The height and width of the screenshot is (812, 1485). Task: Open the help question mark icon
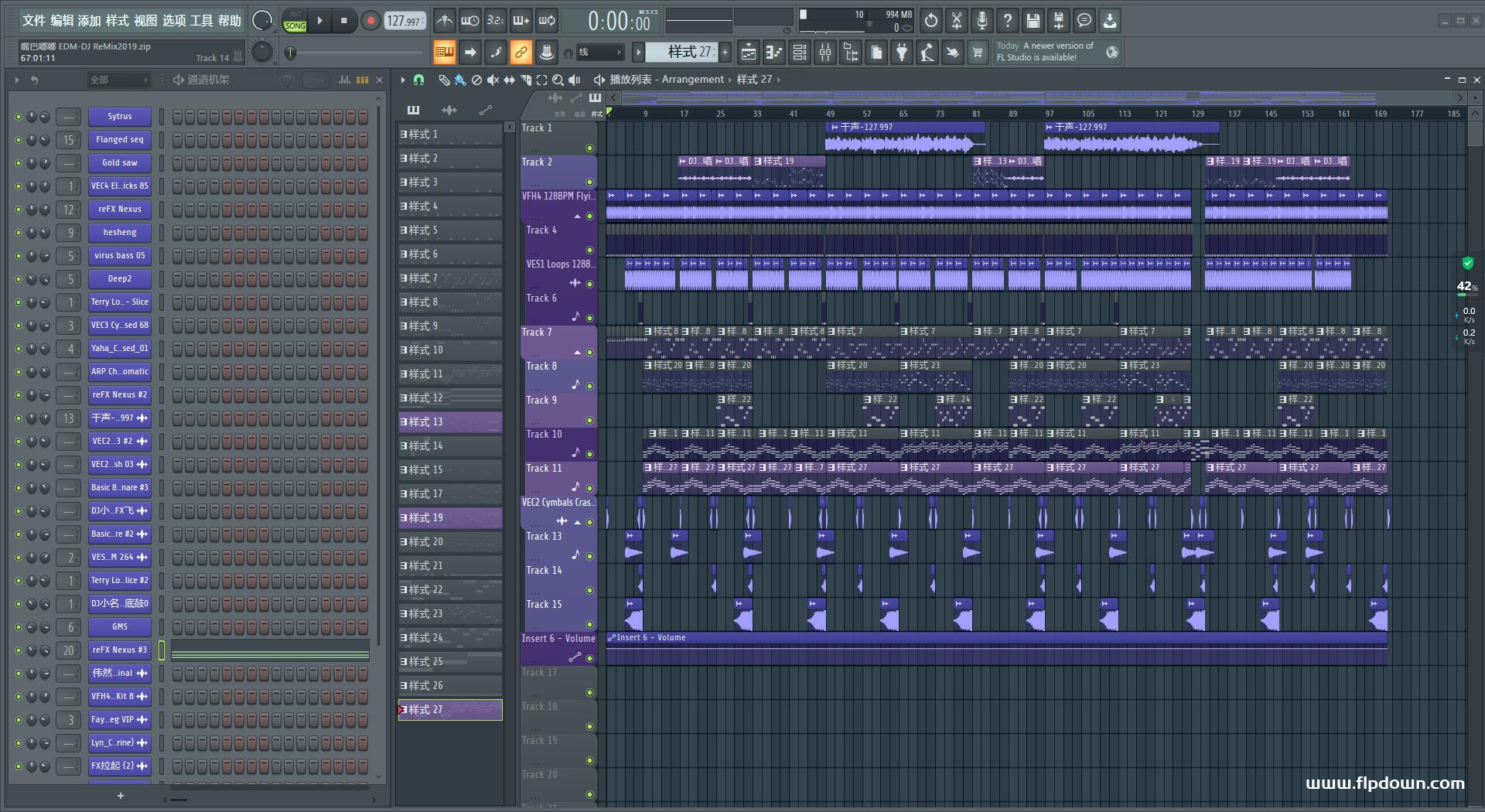coord(1007,21)
